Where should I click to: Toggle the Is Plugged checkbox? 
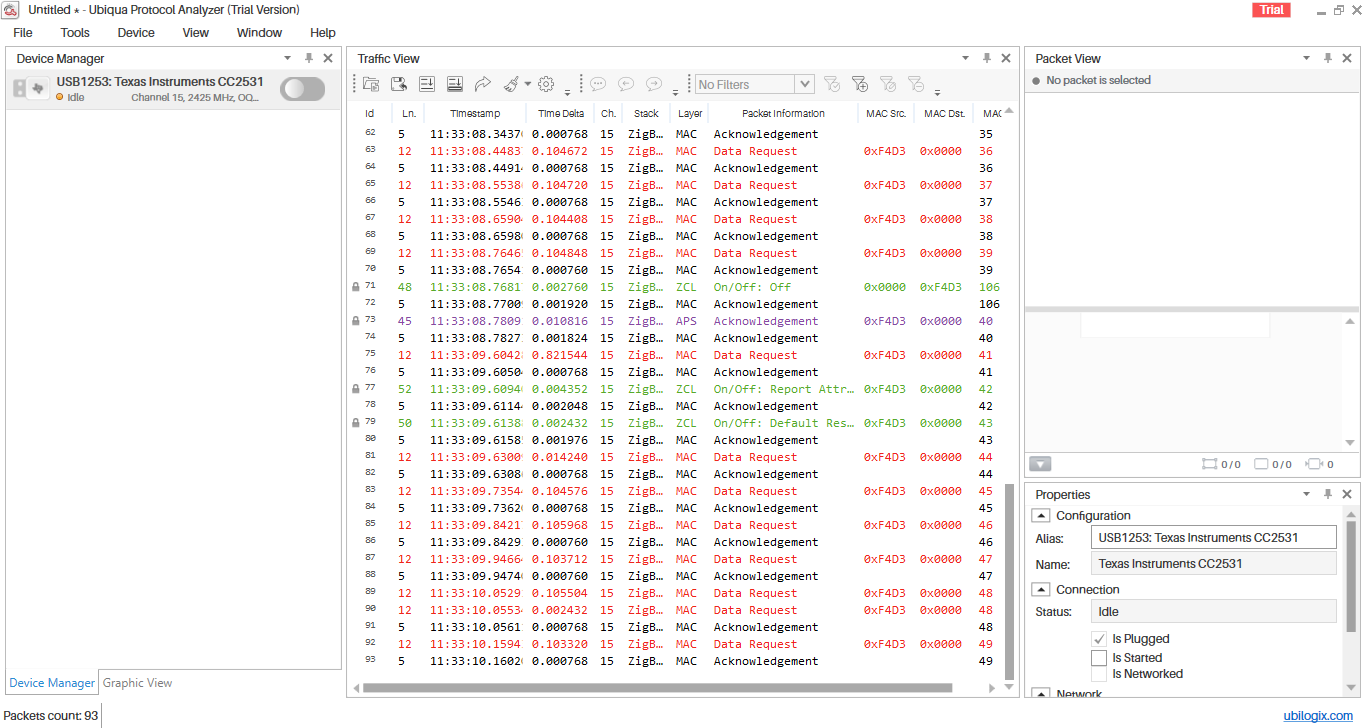tap(1099, 639)
